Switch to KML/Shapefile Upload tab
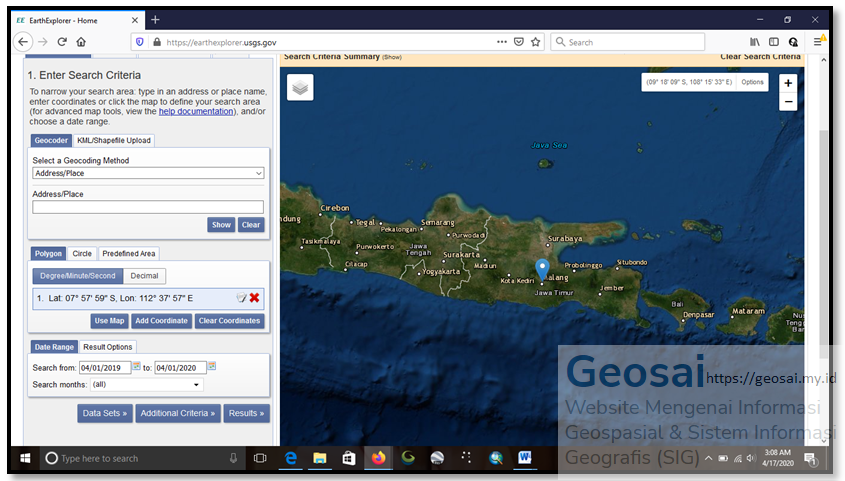The image size is (845, 481). click(x=114, y=141)
